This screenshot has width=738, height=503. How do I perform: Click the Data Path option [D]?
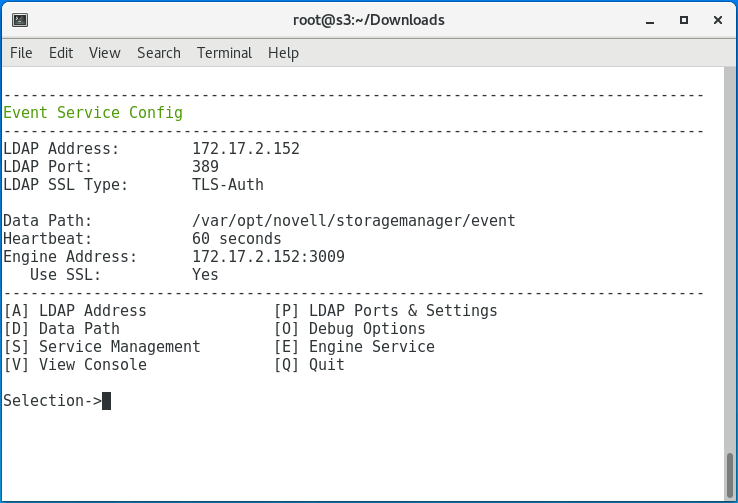tap(62, 329)
